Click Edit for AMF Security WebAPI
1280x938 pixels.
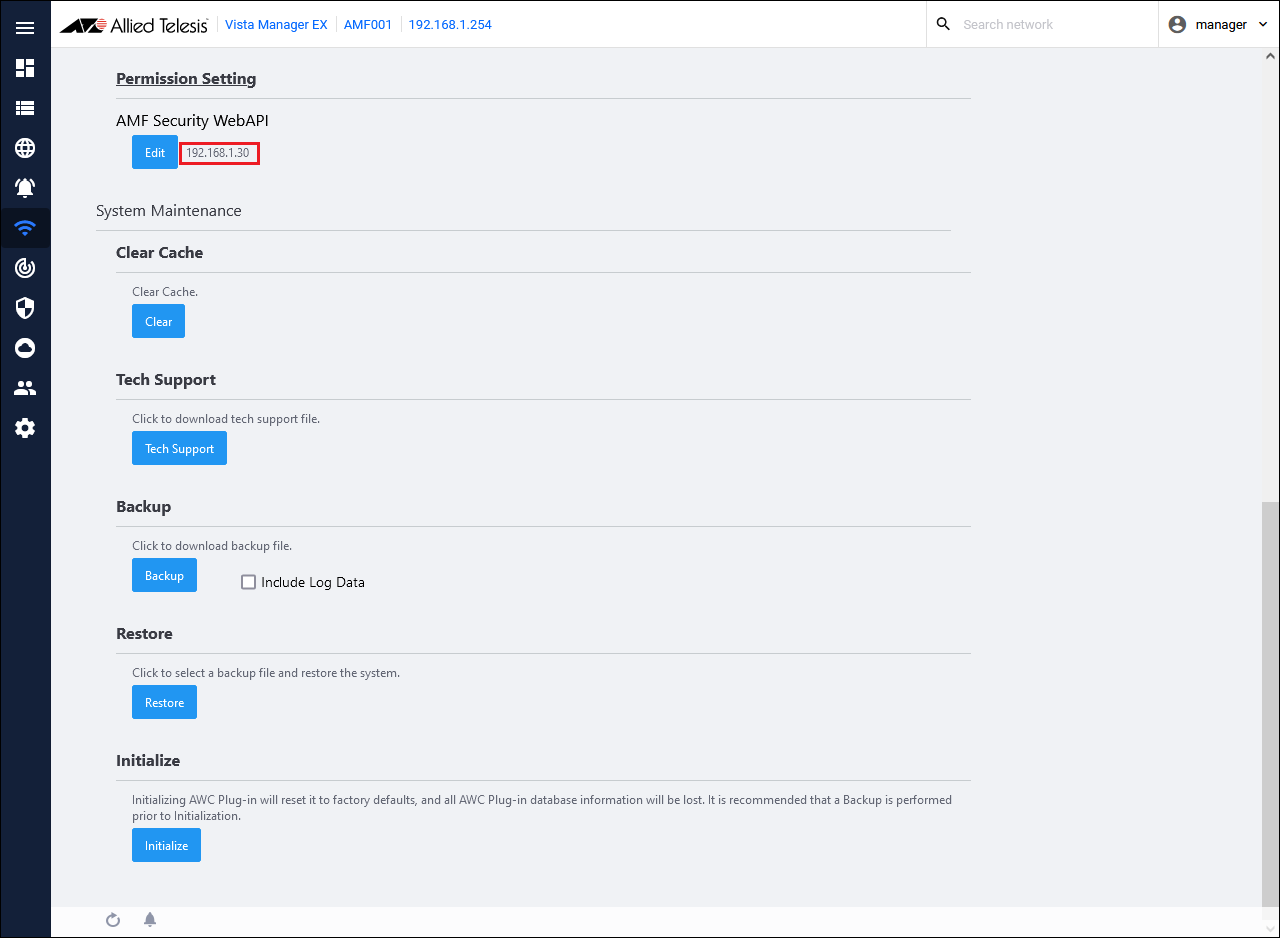[155, 153]
